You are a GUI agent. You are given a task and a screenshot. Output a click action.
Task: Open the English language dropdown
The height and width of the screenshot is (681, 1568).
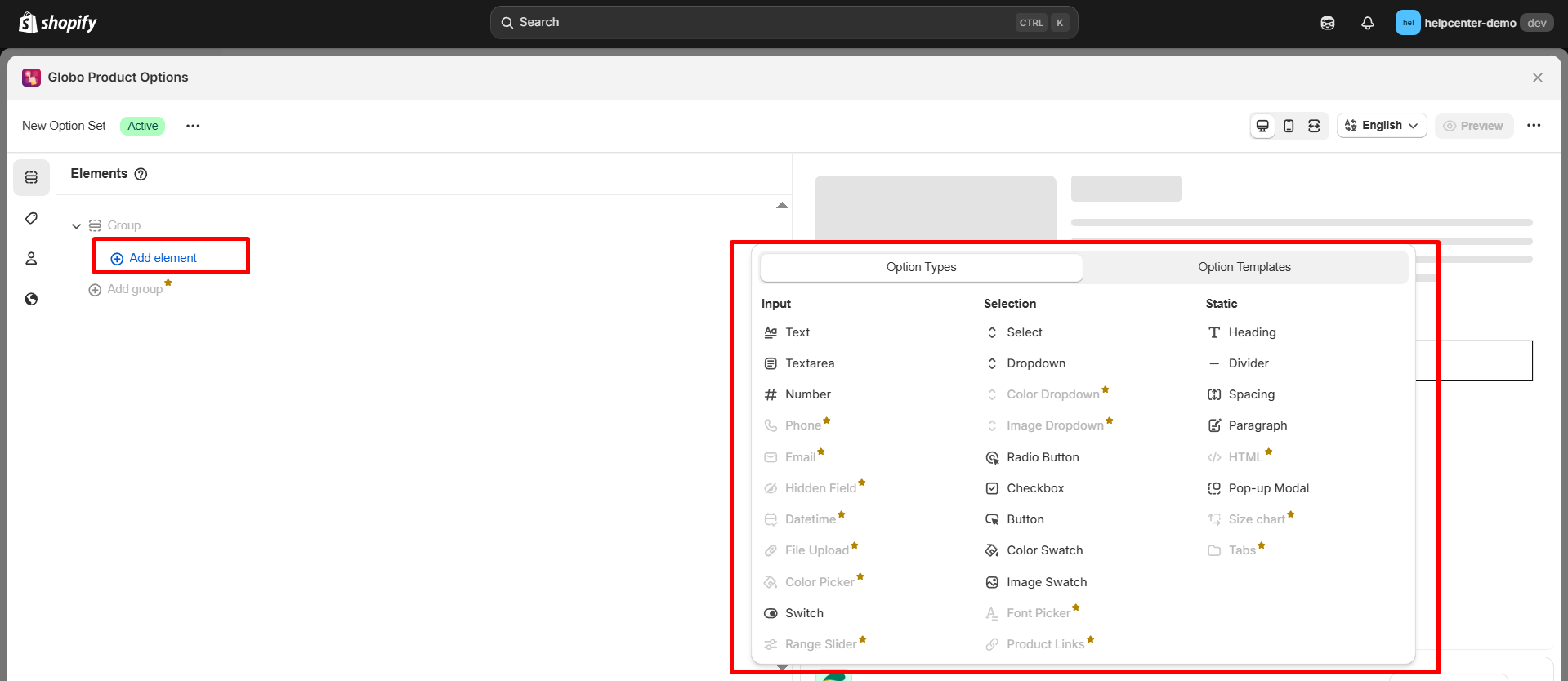tap(1382, 126)
